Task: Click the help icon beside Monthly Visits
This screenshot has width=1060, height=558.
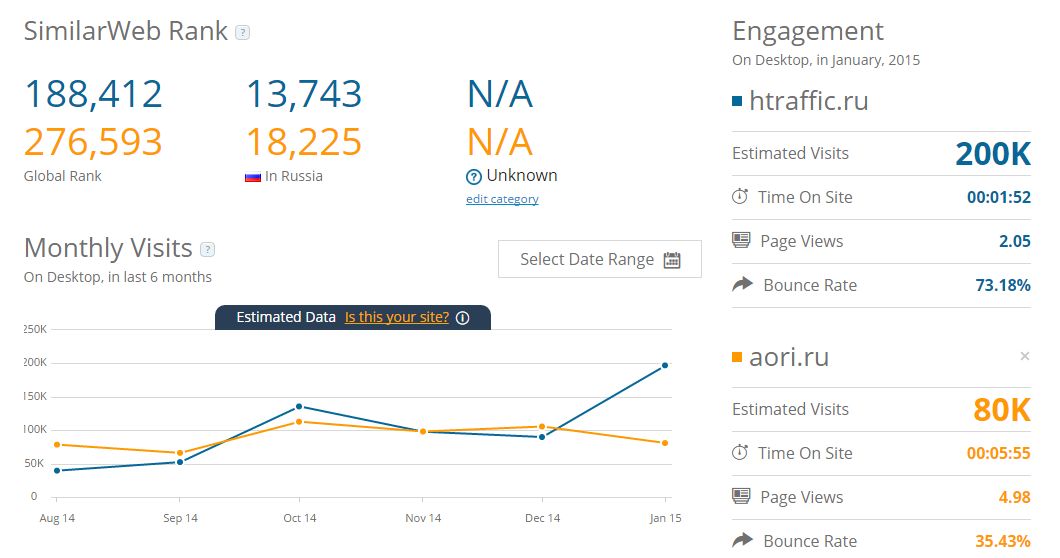Action: pos(208,250)
